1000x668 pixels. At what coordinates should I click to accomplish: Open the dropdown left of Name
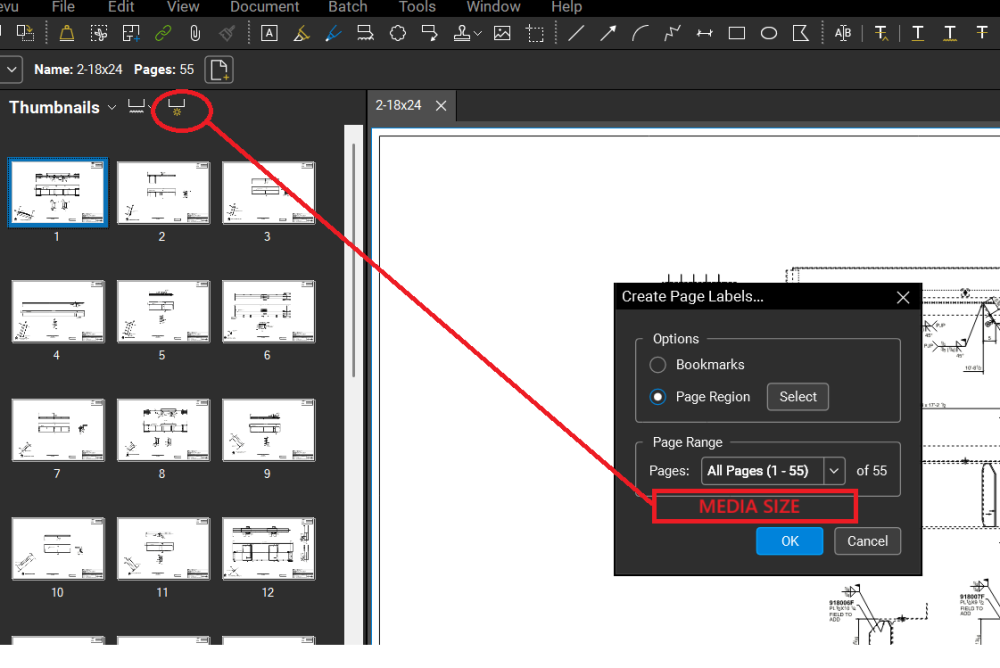11,70
